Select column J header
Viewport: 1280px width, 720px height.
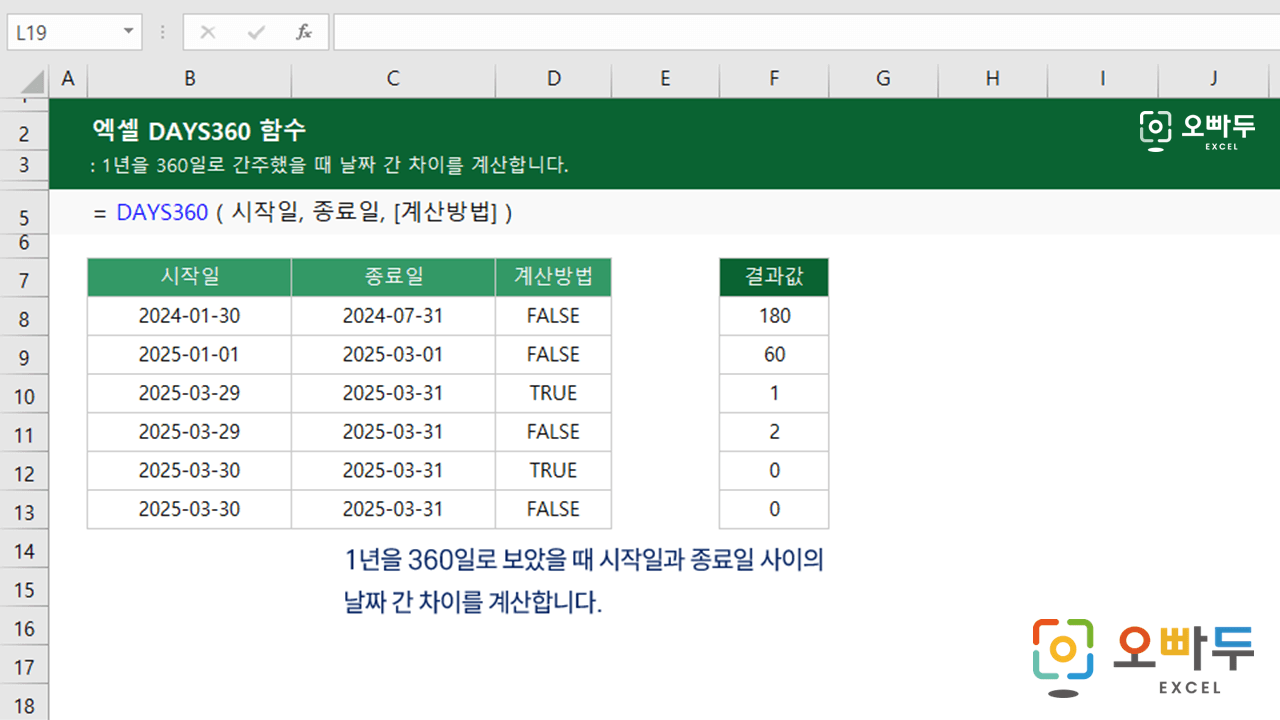point(1213,79)
